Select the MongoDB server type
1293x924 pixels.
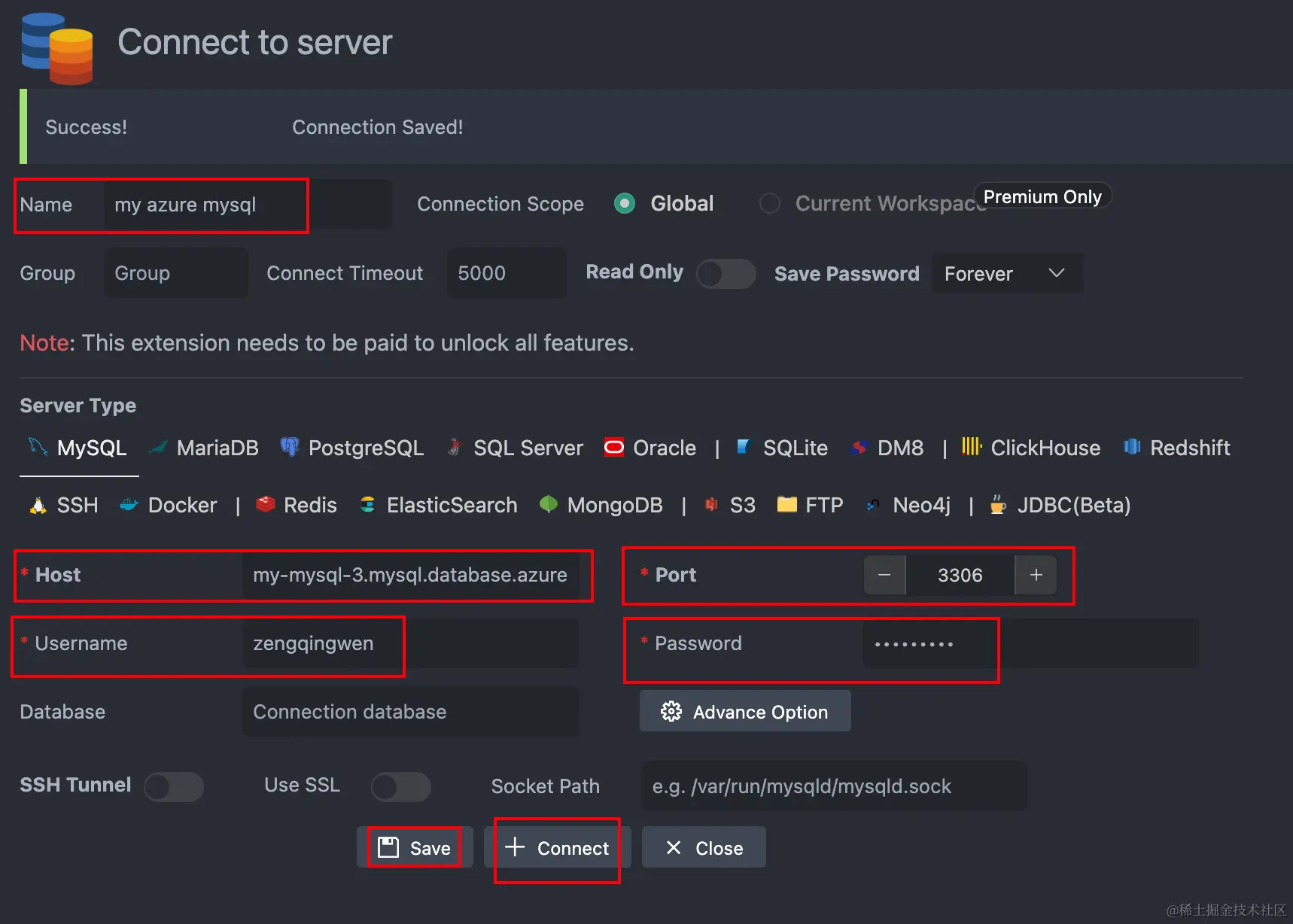601,505
